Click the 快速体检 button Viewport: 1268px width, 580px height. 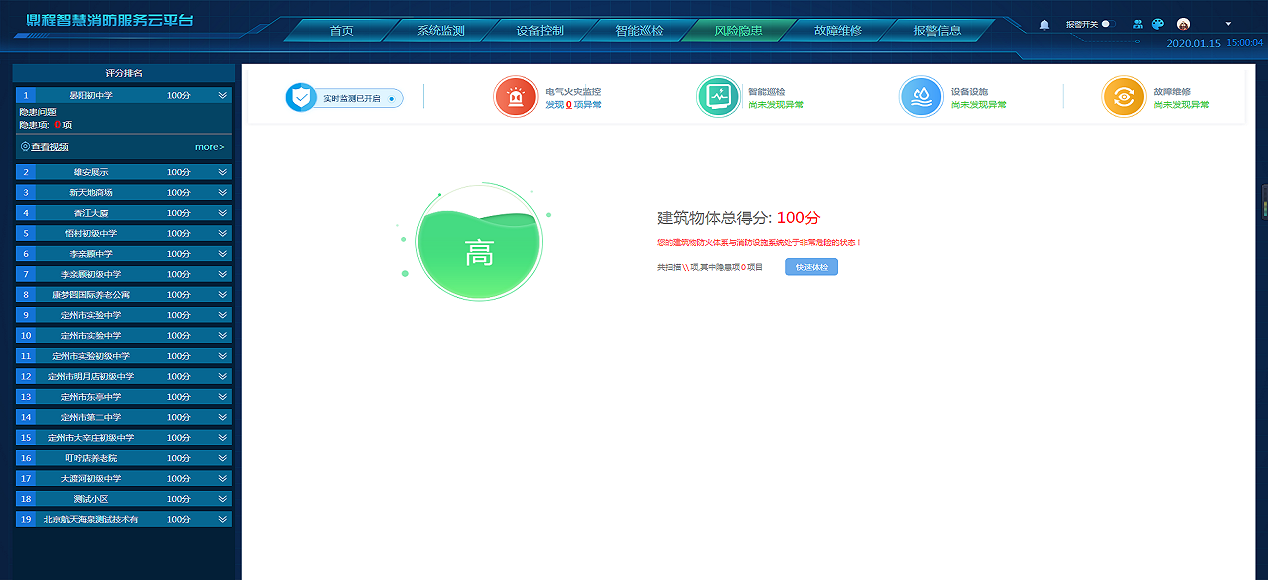[x=811, y=267]
